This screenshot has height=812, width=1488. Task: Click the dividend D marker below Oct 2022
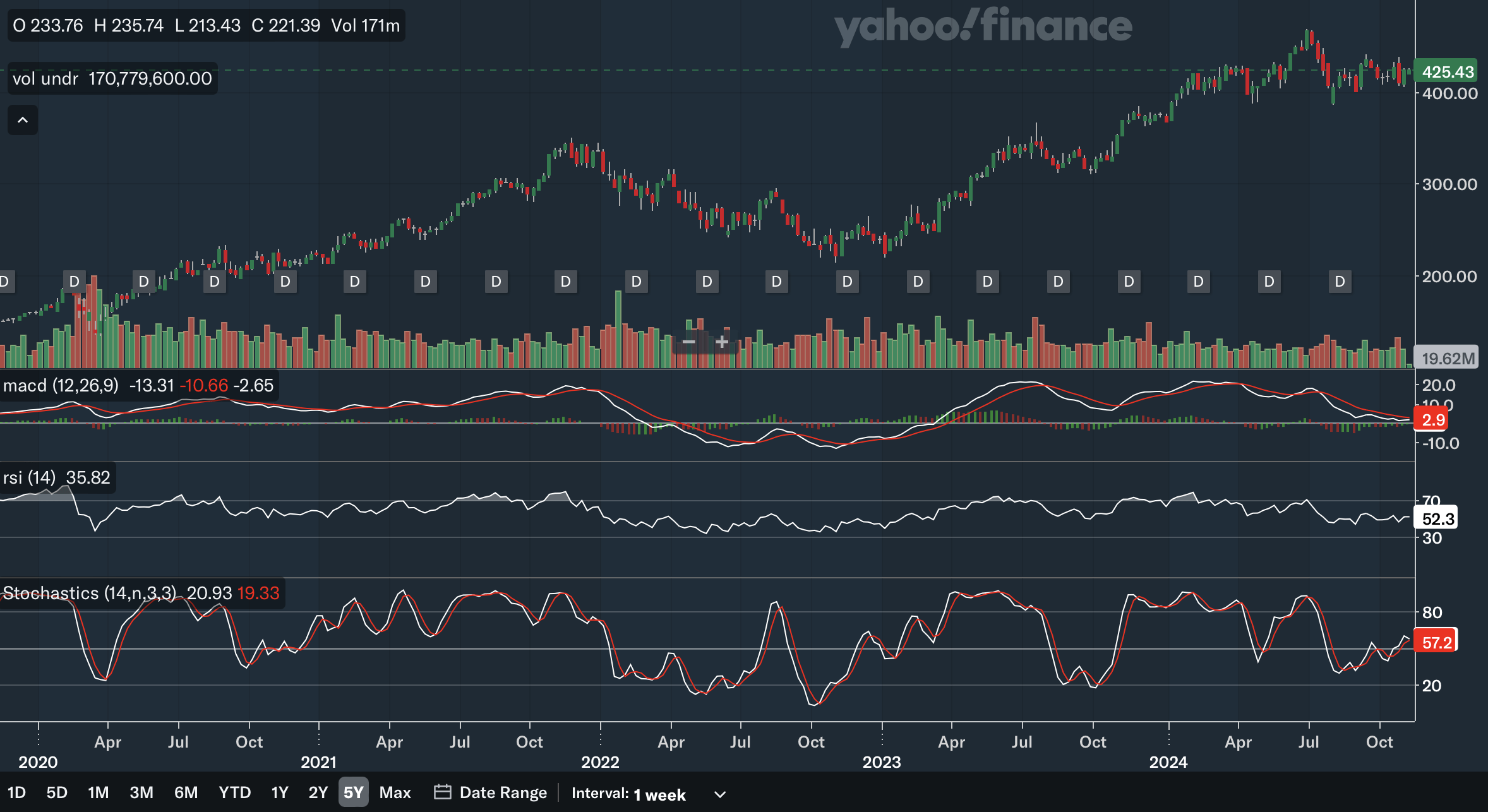847,282
